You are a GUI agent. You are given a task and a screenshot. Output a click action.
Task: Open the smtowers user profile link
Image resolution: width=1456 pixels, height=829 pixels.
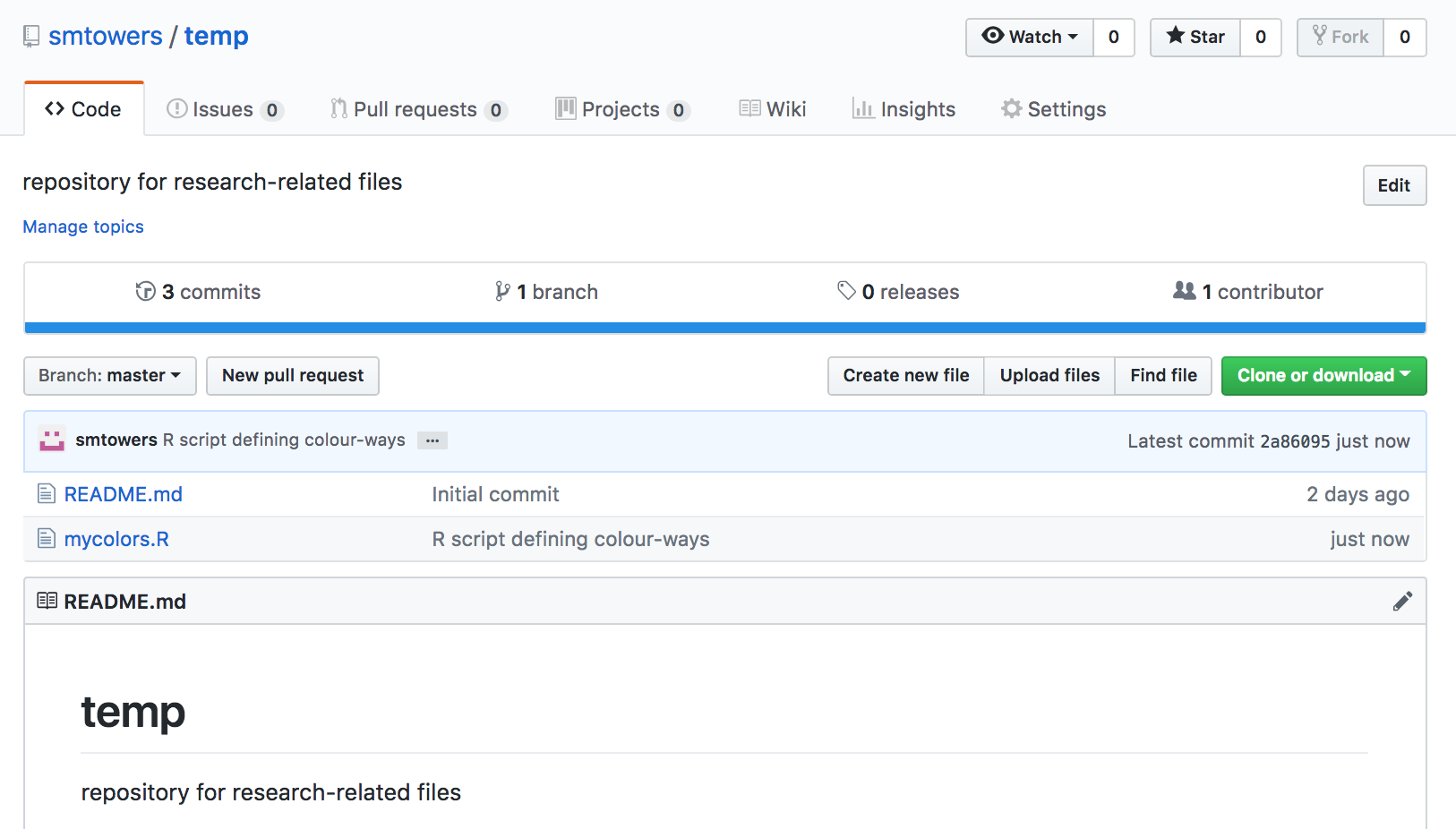point(106,36)
